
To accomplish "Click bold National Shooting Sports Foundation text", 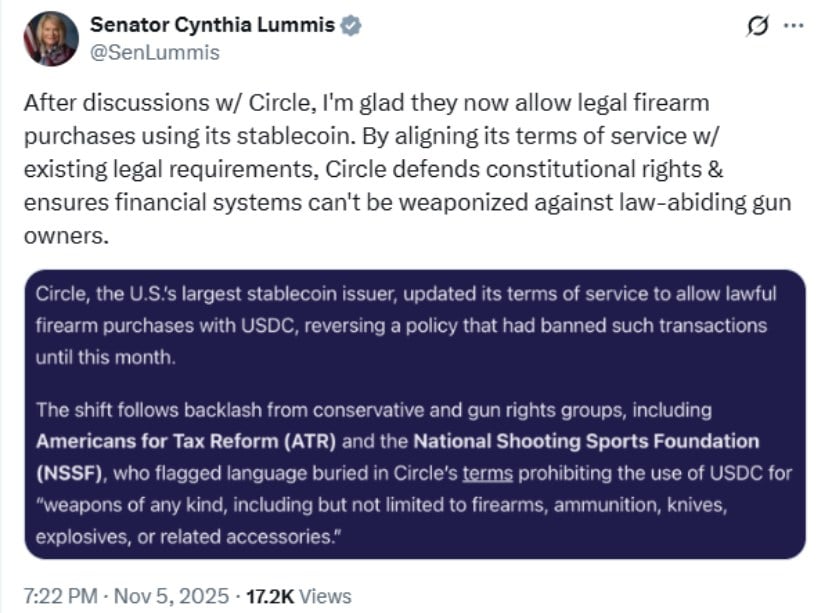I will (586, 440).
